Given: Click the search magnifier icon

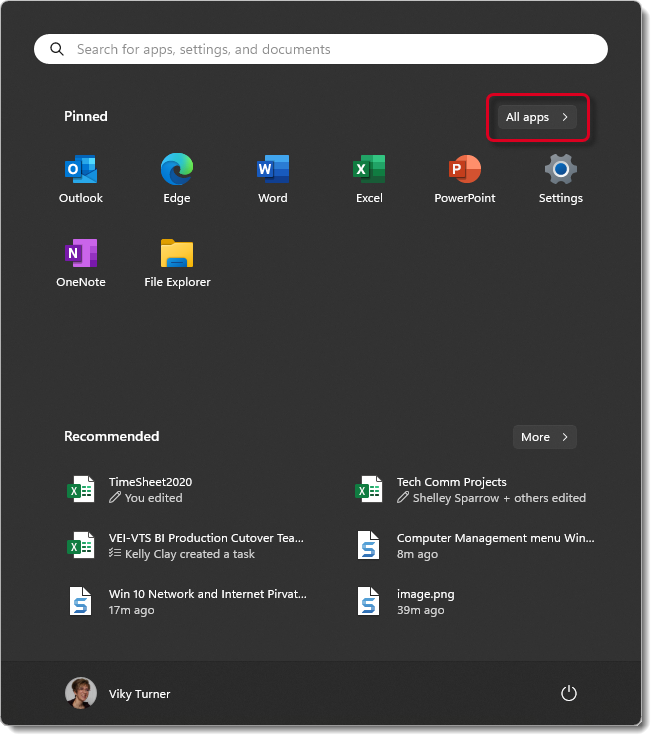Looking at the screenshot, I should [57, 49].
